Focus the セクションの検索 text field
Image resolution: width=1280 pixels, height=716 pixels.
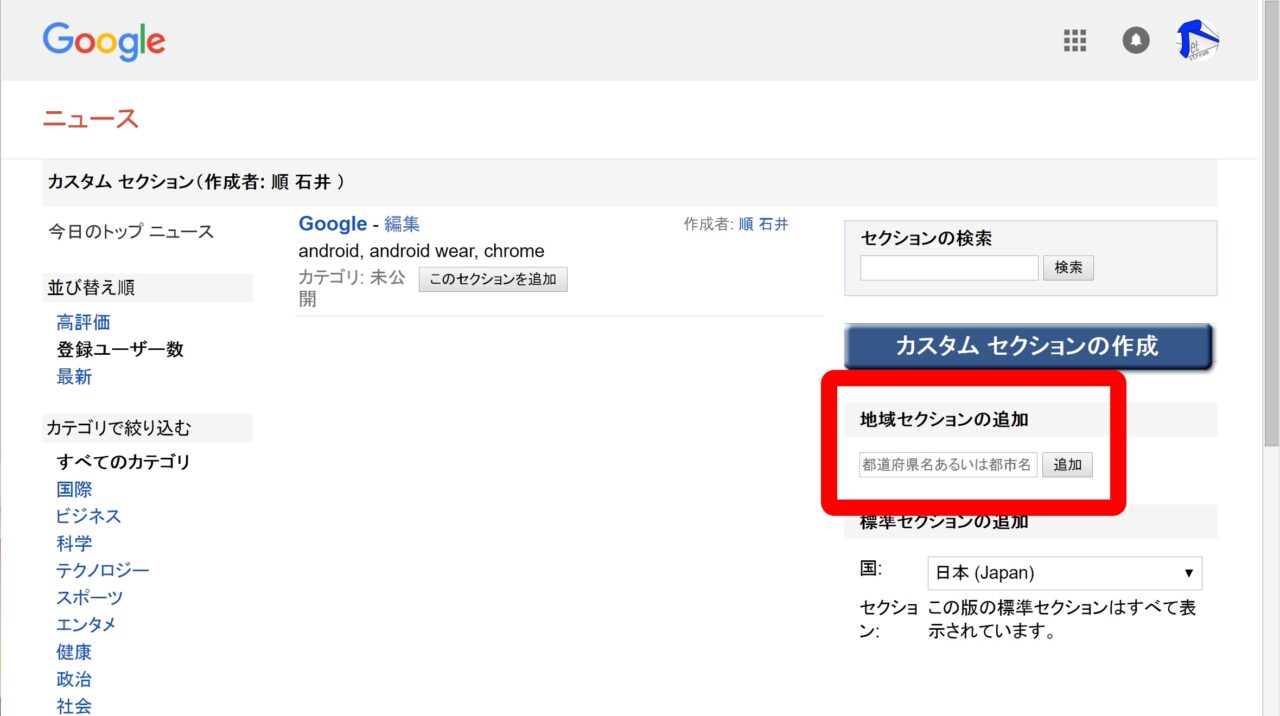949,268
